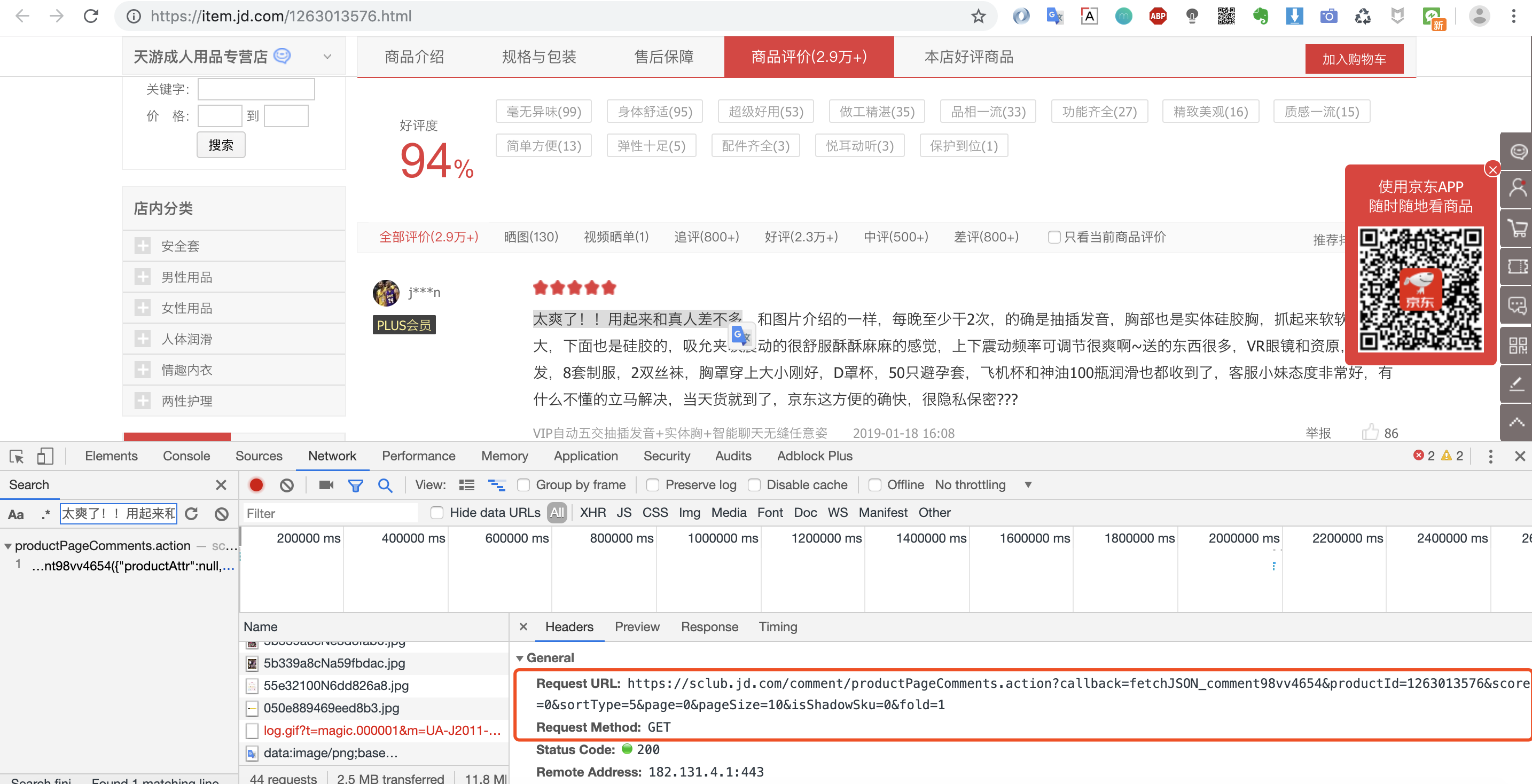
Task: Enable the Preserve log checkbox
Action: click(652, 484)
